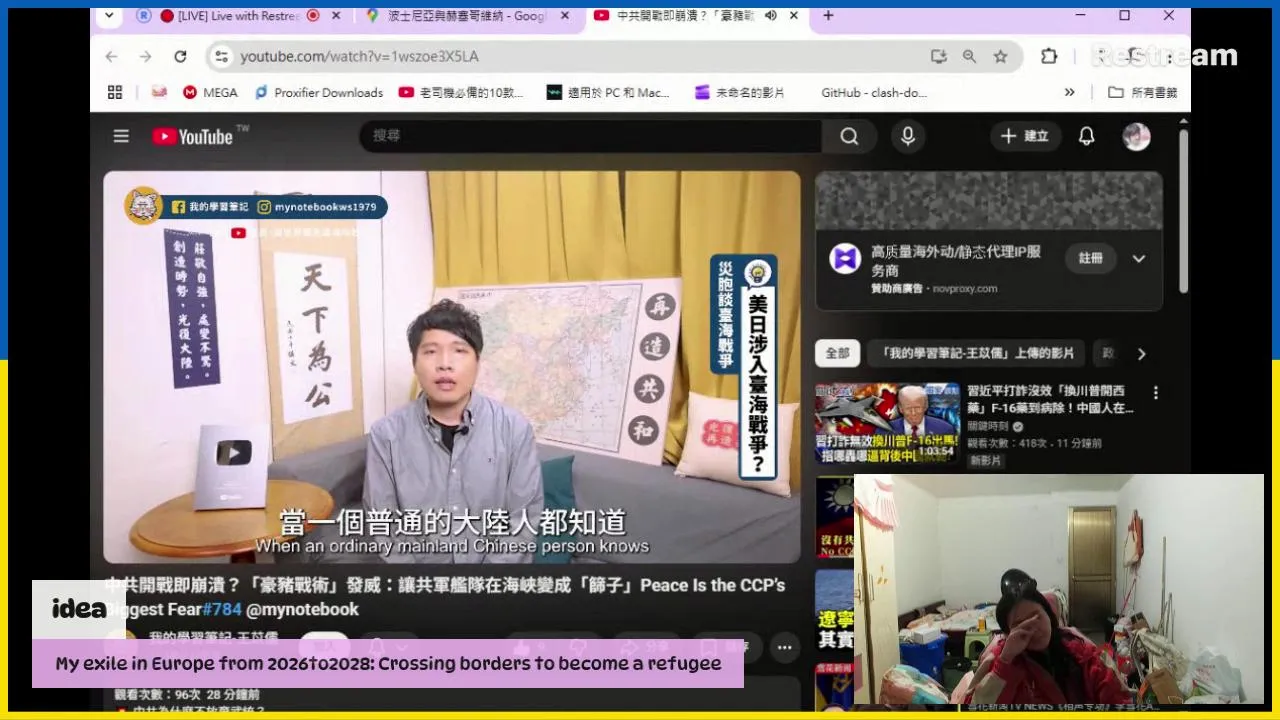Screen dimensions: 1280x720
Task: Open the Proxifier Downloads bookmark
Action: 318,92
